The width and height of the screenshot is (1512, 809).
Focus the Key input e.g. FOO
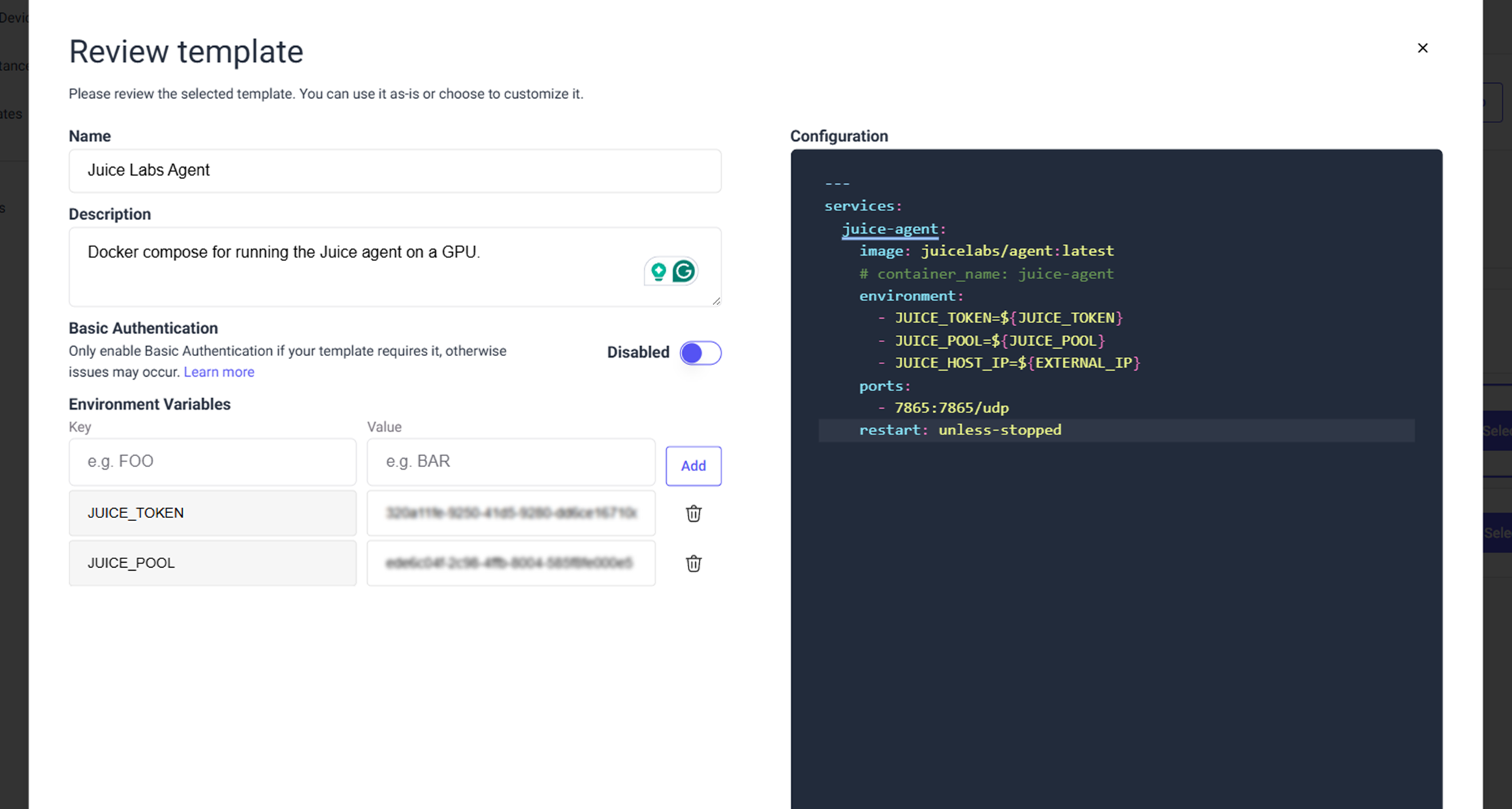(212, 462)
